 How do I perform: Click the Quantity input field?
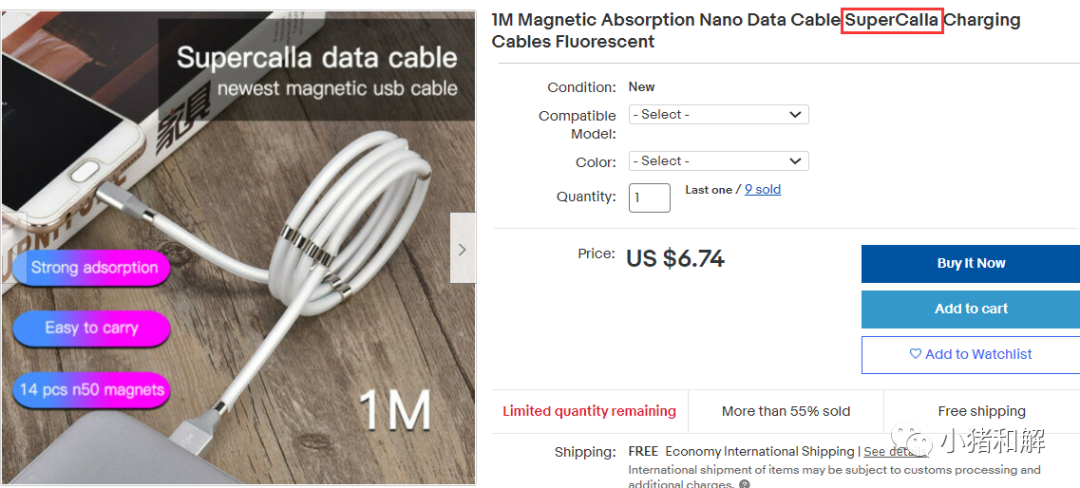point(649,197)
